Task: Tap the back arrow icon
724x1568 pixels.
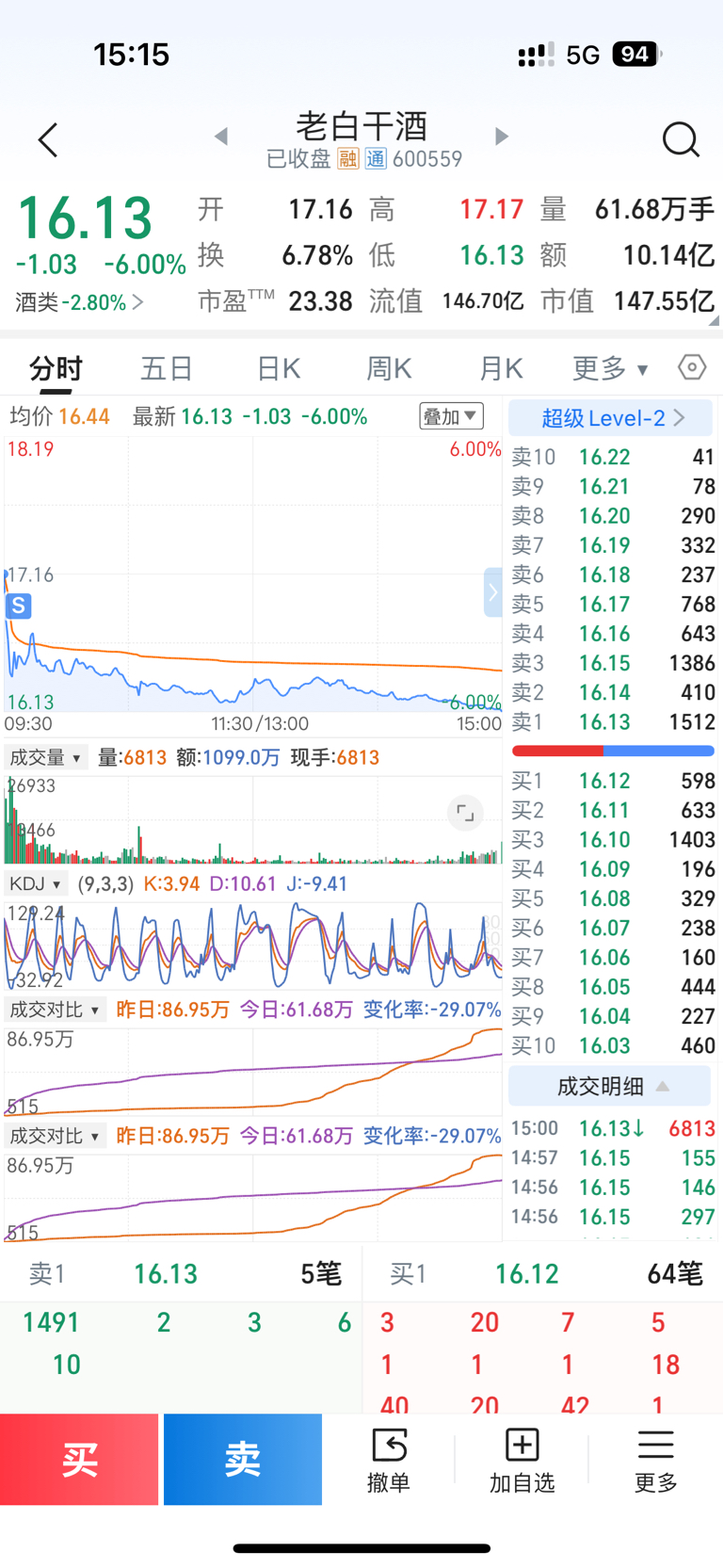Action: click(x=48, y=140)
